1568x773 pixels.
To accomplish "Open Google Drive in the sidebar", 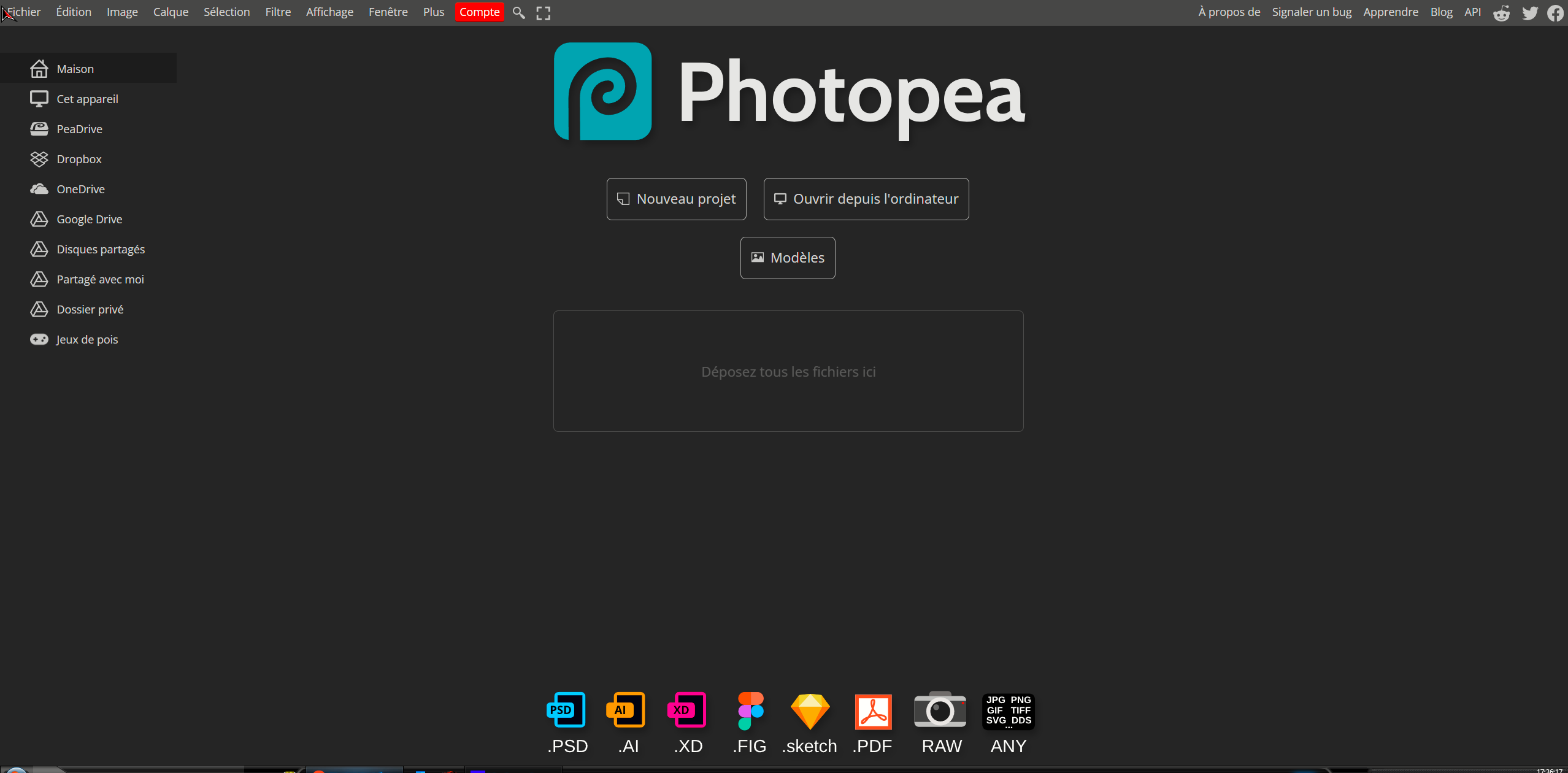I will point(90,218).
